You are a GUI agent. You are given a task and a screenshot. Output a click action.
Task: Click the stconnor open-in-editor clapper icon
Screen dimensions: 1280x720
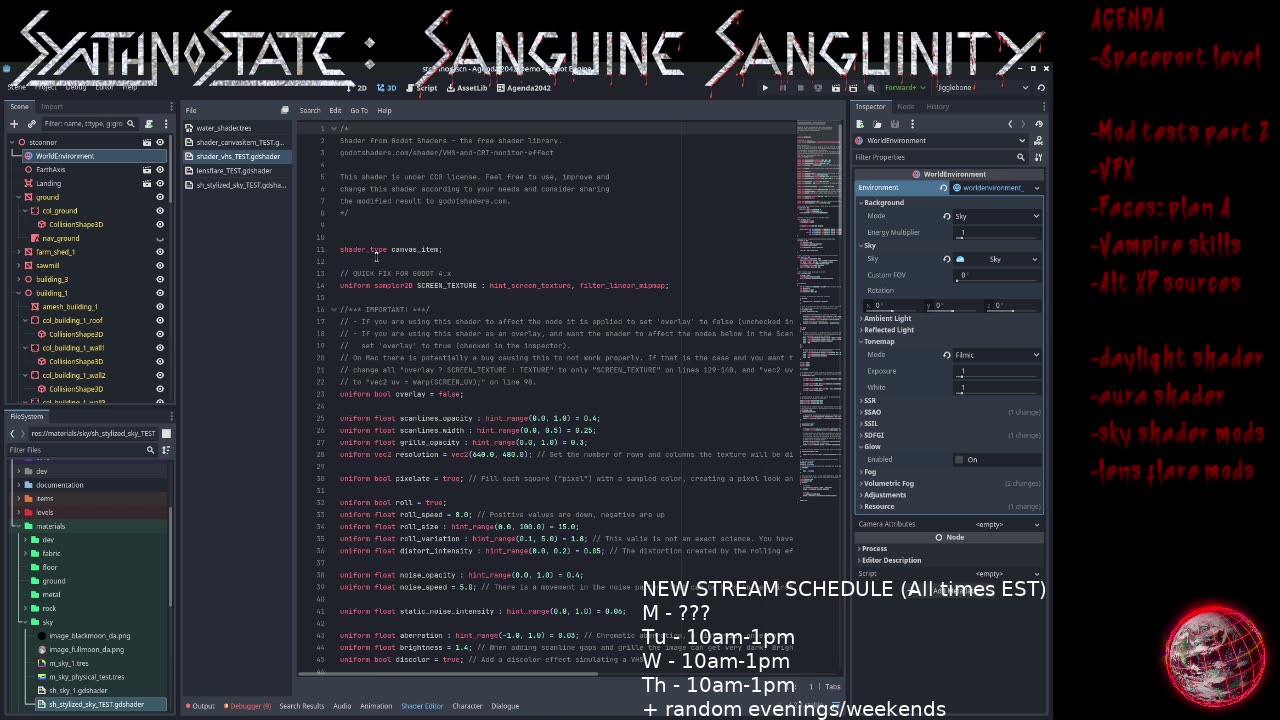[146, 142]
